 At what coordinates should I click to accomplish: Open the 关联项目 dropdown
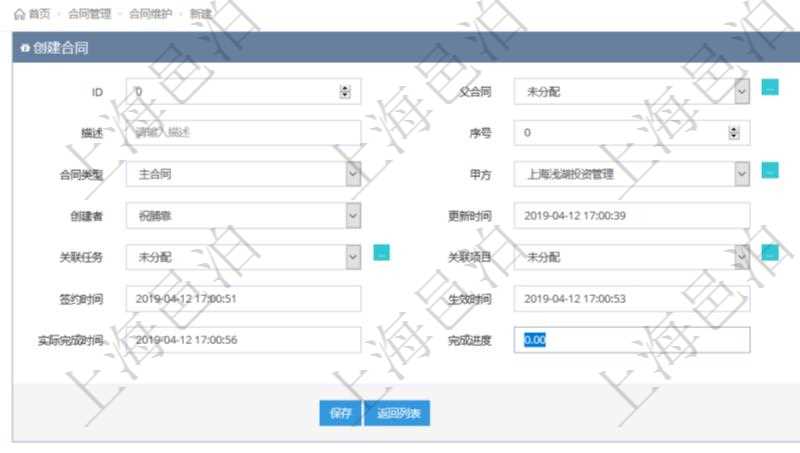click(x=632, y=257)
